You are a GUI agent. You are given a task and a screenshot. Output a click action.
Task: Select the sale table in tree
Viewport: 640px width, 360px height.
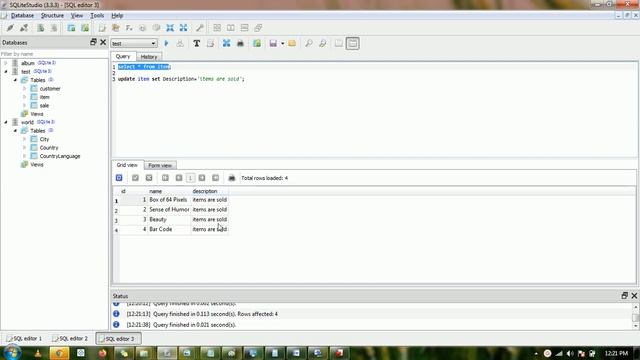coord(44,105)
